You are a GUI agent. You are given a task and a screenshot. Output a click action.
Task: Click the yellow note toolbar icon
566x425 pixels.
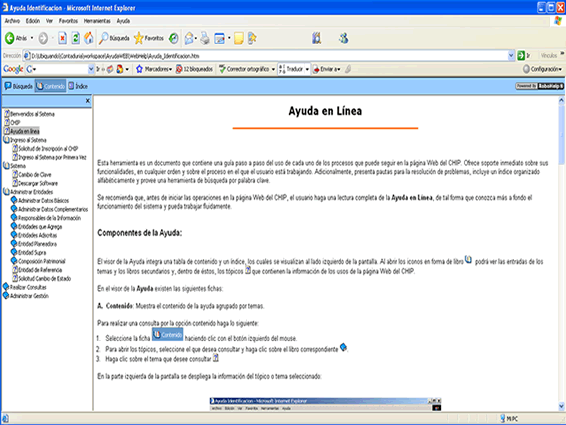click(239, 38)
